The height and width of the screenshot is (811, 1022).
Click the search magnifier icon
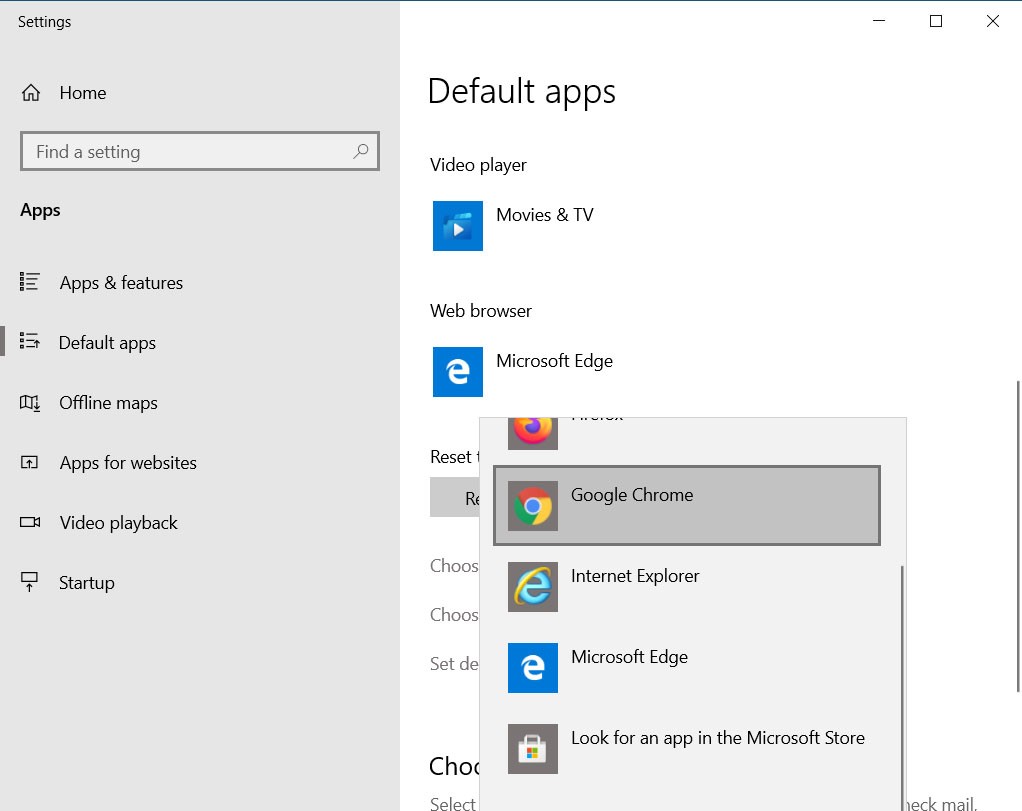click(x=361, y=151)
